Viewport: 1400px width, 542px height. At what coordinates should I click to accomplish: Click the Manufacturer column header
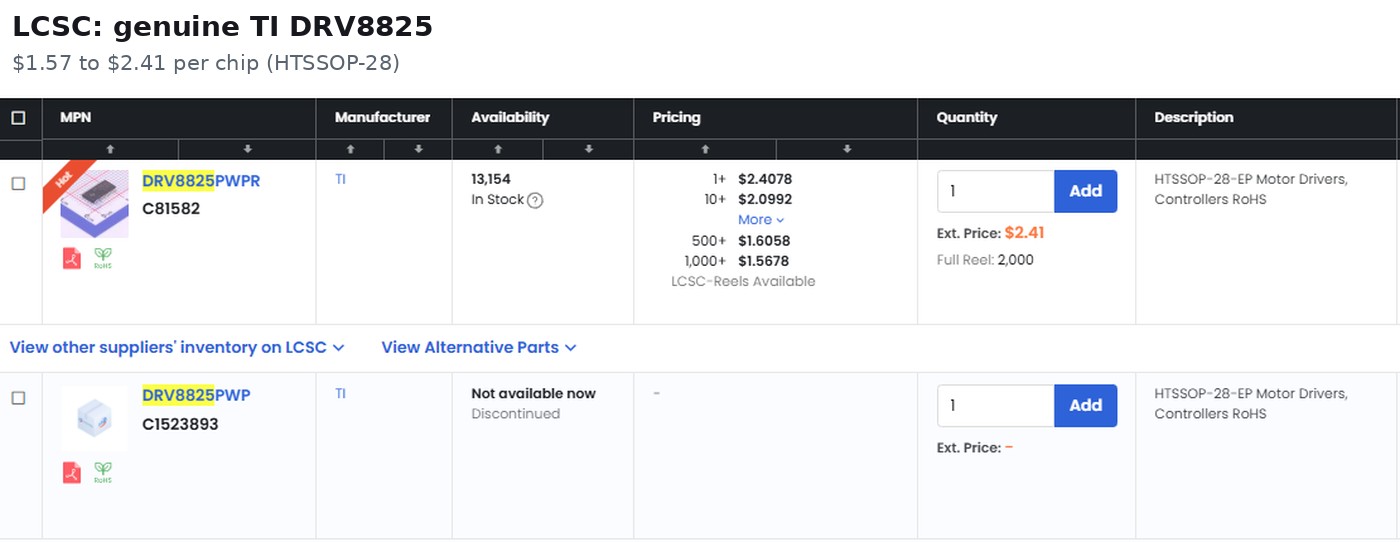[382, 118]
